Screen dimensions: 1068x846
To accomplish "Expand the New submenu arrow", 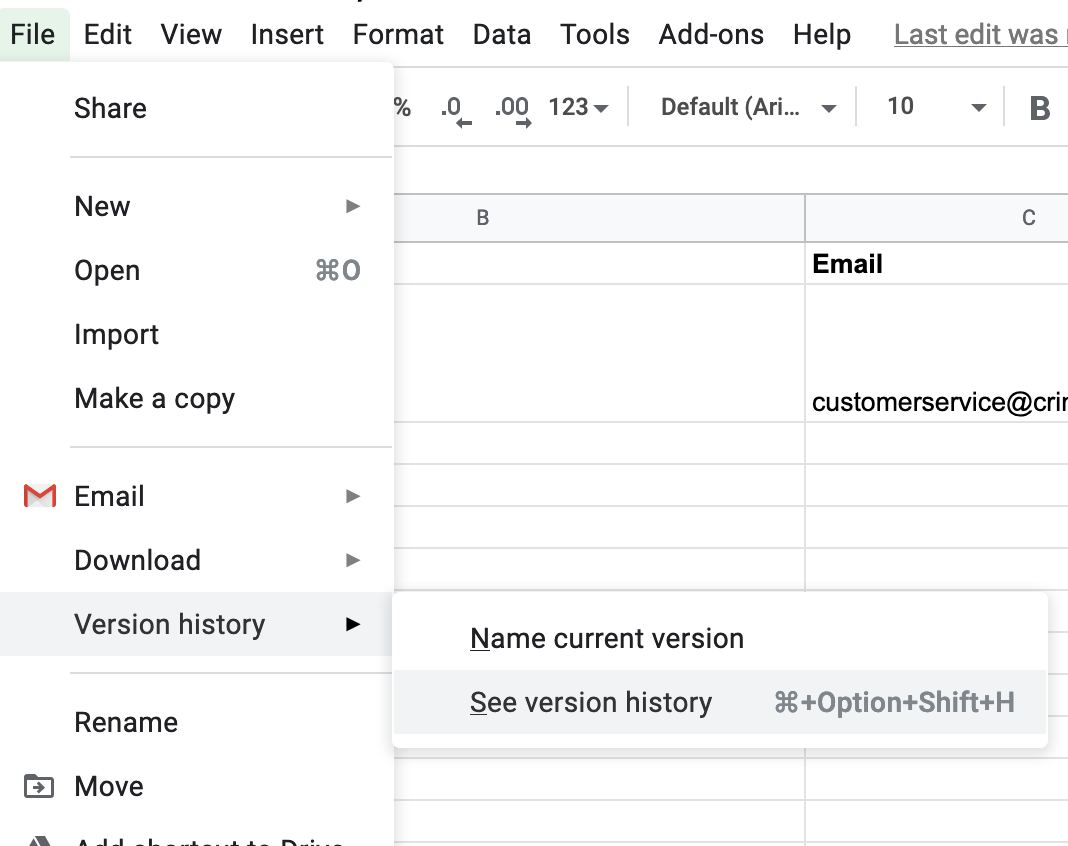I will pyautogui.click(x=352, y=206).
